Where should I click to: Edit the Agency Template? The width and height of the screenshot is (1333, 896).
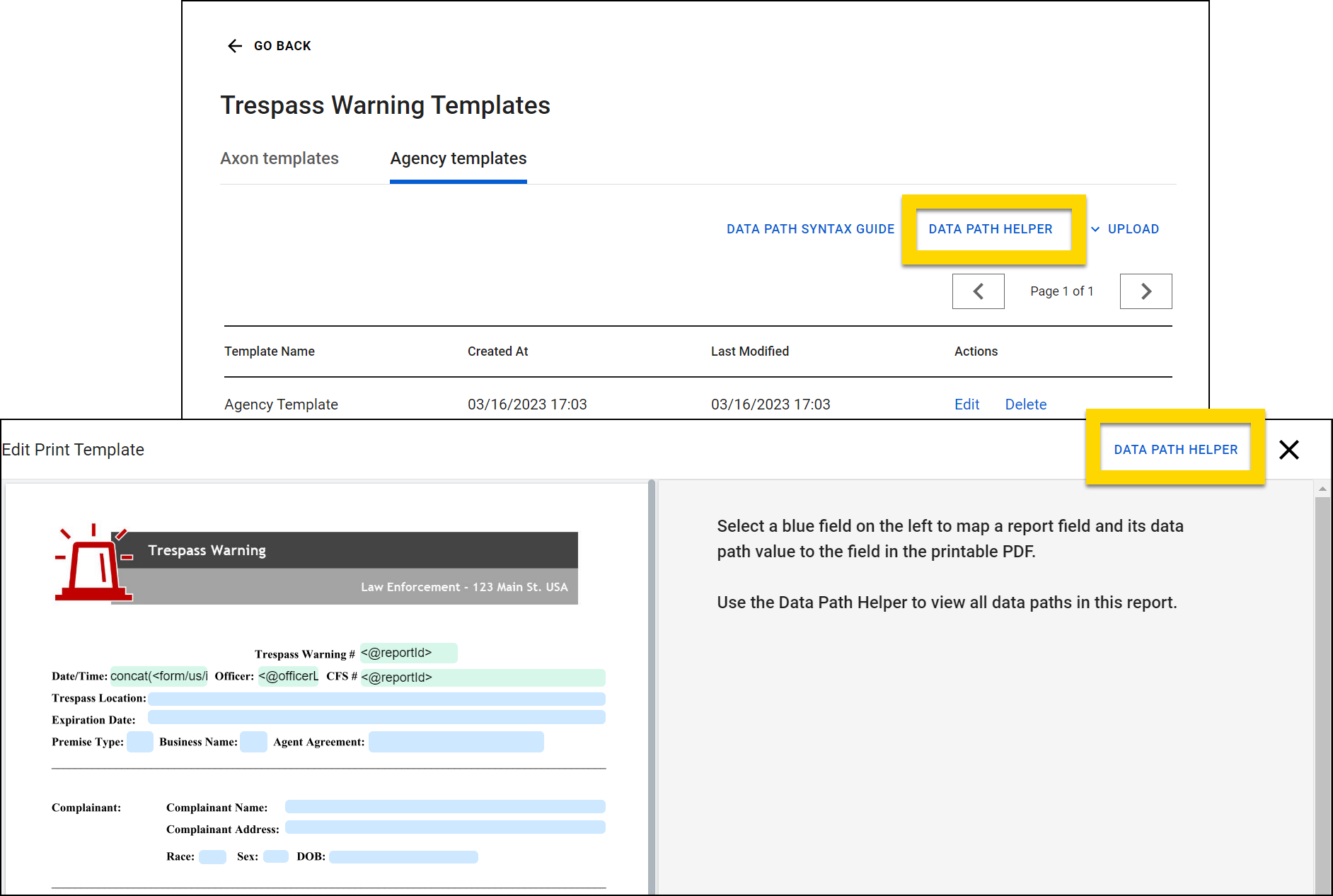pos(966,404)
